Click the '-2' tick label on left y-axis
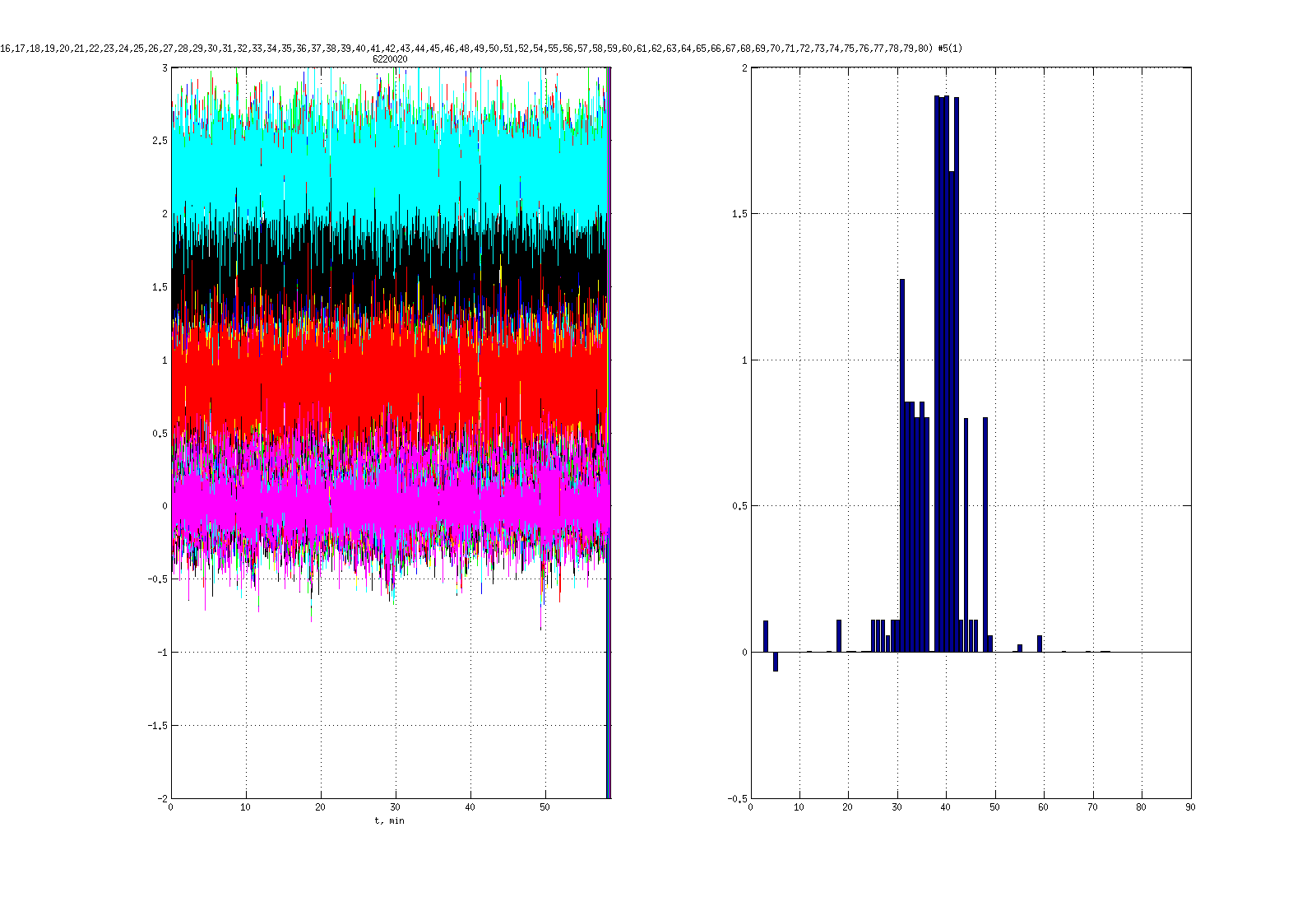The height and width of the screenshot is (897, 1316). point(163,798)
